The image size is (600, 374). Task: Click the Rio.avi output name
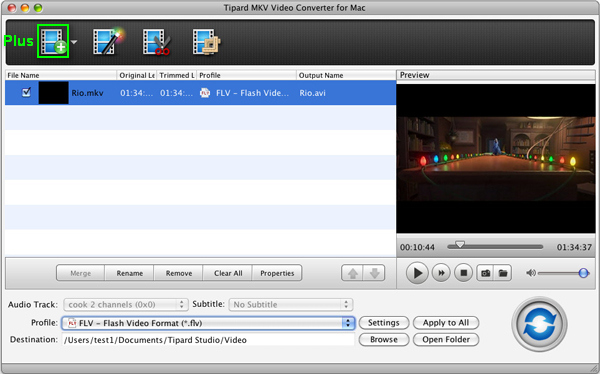312,93
